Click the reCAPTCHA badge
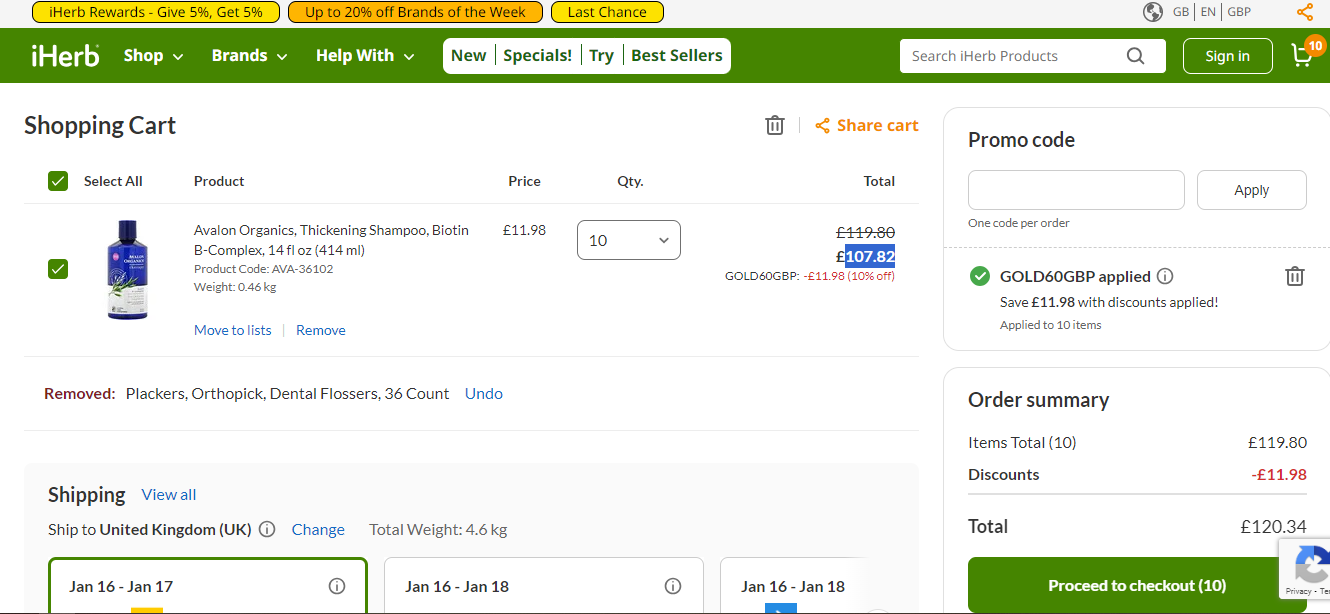This screenshot has height=614, width=1330. point(1305,570)
